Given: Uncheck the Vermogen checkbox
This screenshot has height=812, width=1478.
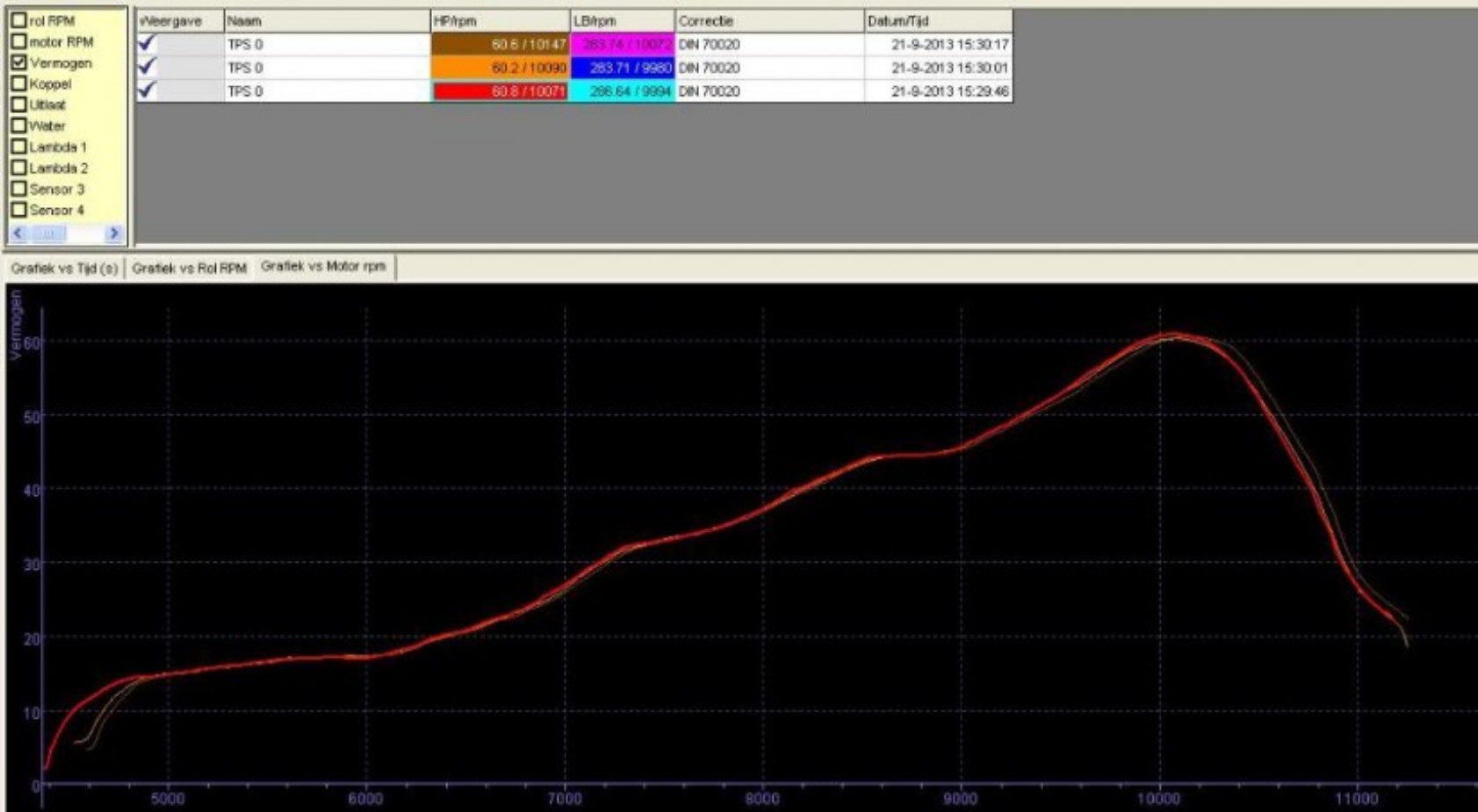Looking at the screenshot, I should pyautogui.click(x=18, y=62).
